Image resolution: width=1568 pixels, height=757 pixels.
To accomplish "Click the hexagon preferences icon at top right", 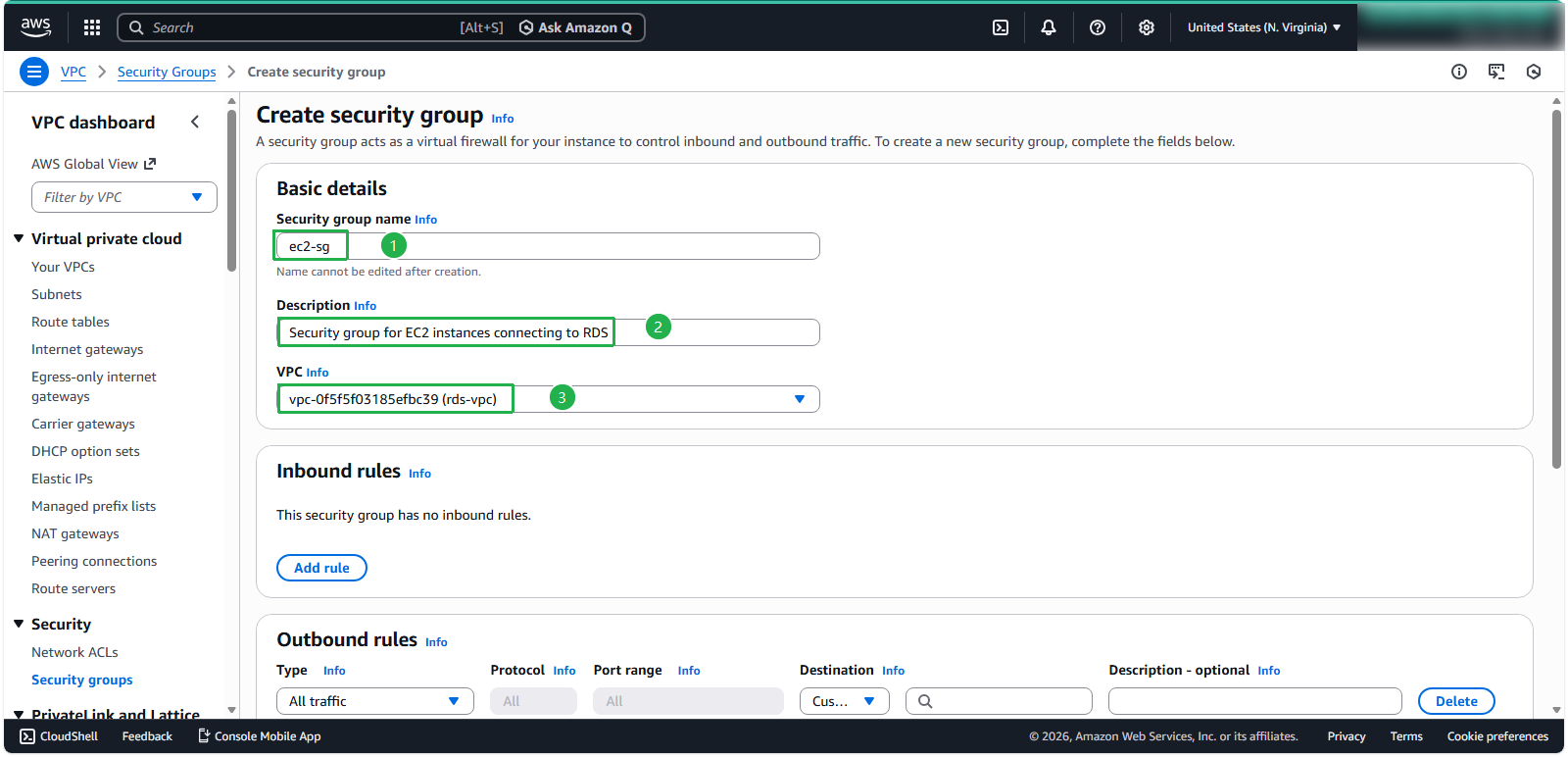I will [x=1534, y=72].
